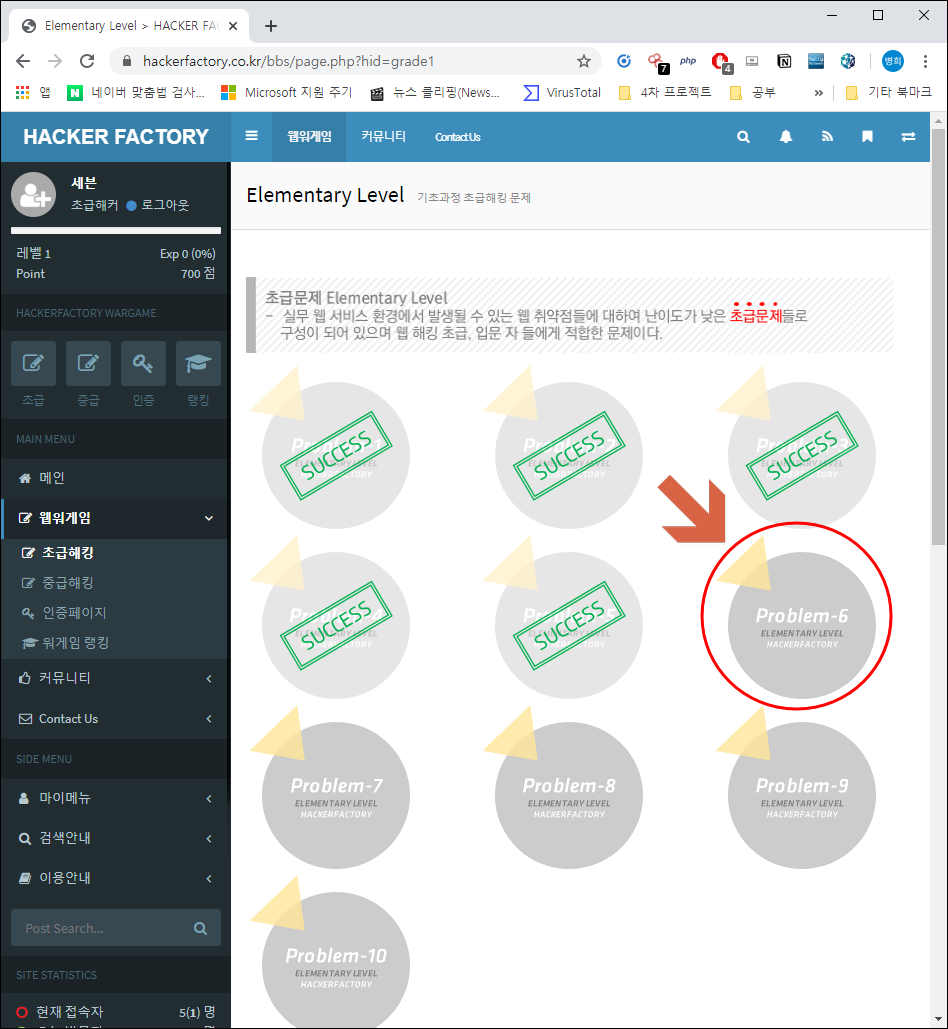Toggle the hamburger menu icon
948x1029 pixels.
point(251,136)
